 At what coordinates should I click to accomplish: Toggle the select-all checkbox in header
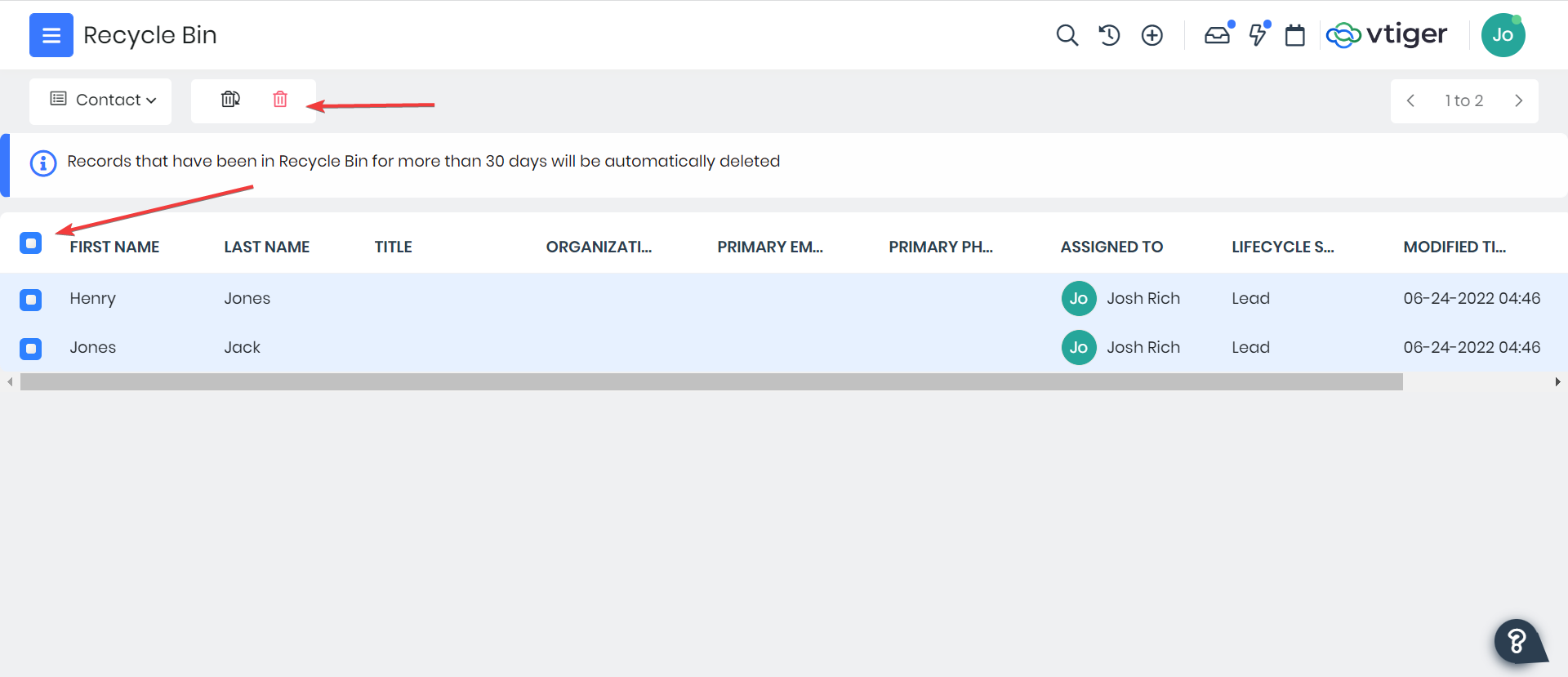pos(31,243)
